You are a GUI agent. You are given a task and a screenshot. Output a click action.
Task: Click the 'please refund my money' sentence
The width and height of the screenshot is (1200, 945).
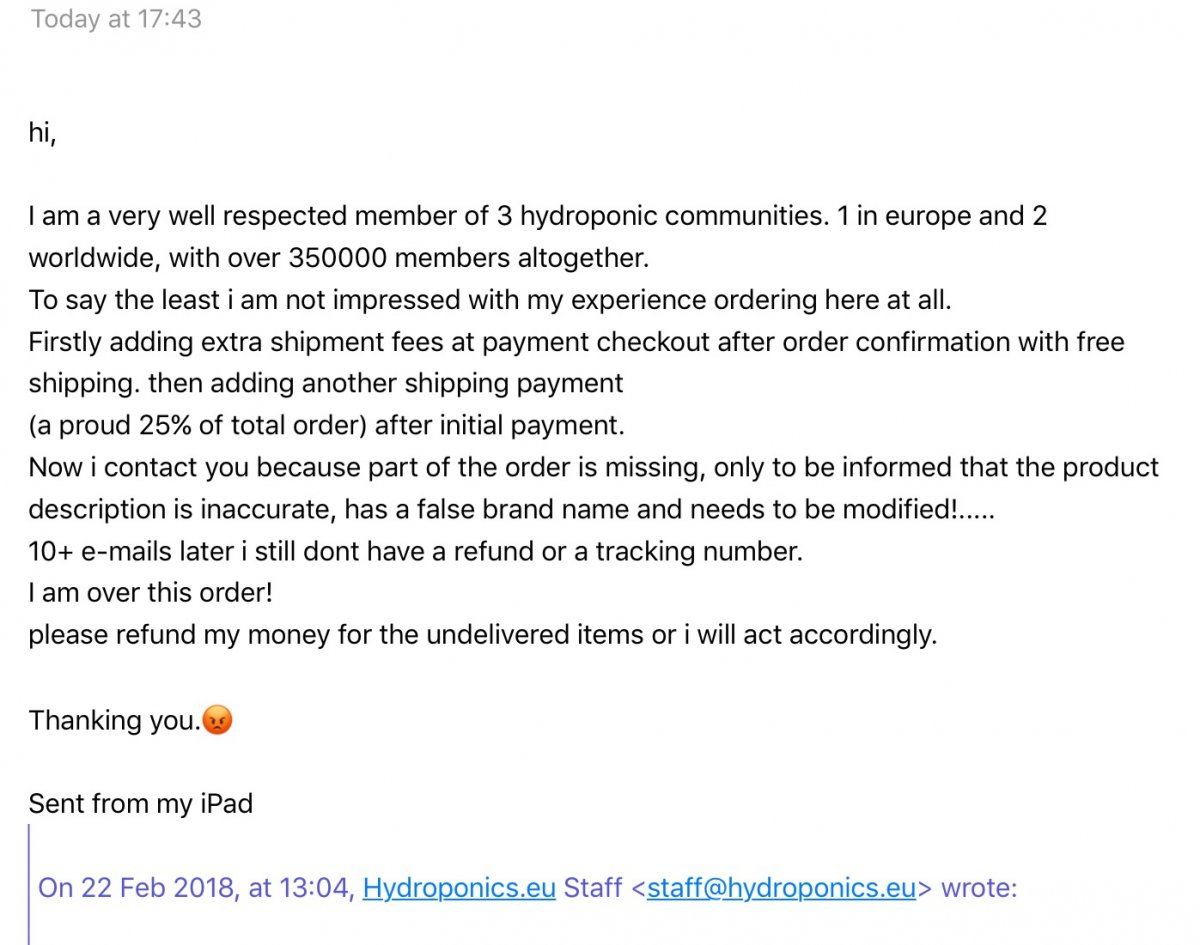(482, 635)
